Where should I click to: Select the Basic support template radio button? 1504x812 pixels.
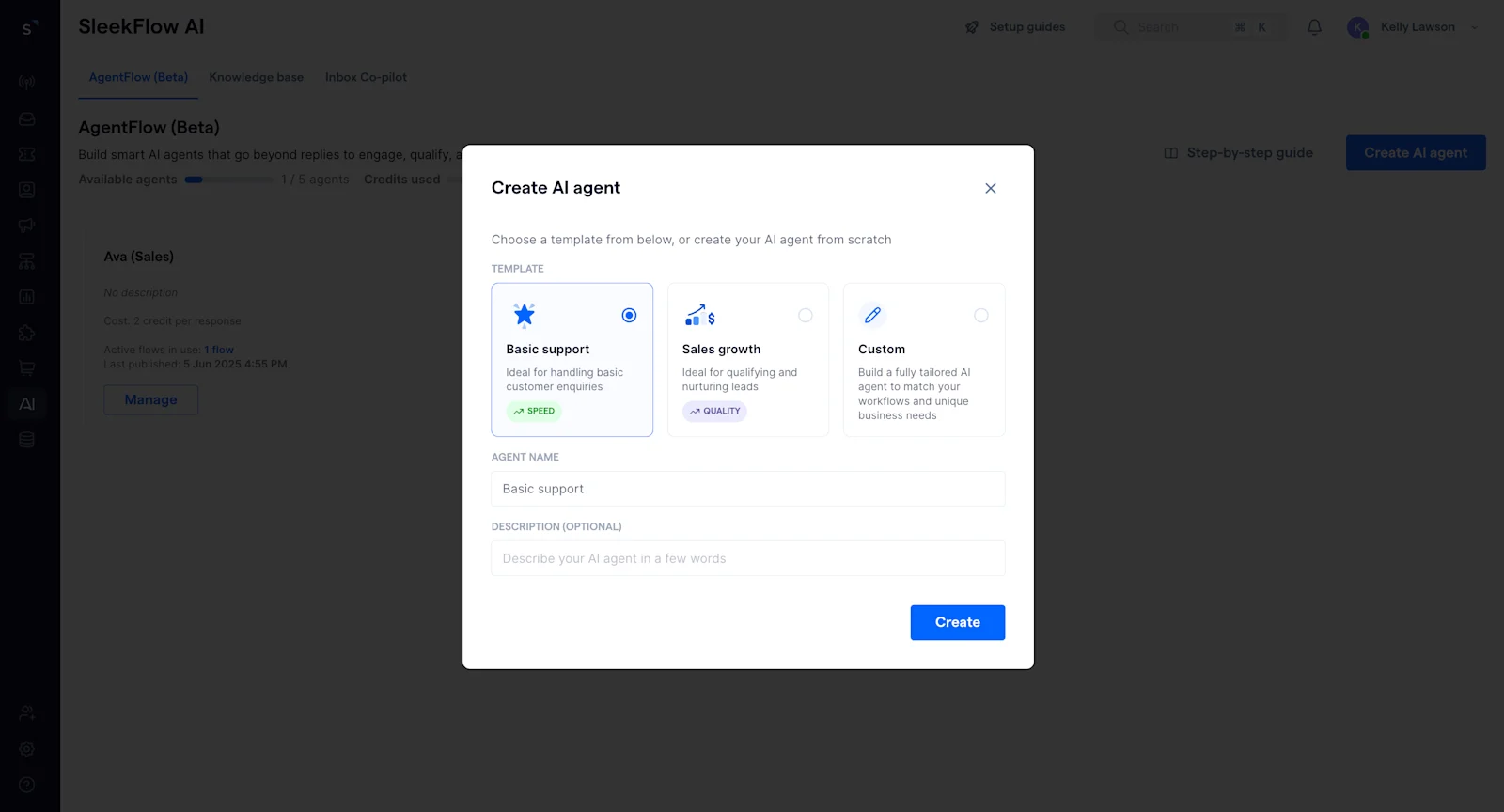click(x=629, y=316)
